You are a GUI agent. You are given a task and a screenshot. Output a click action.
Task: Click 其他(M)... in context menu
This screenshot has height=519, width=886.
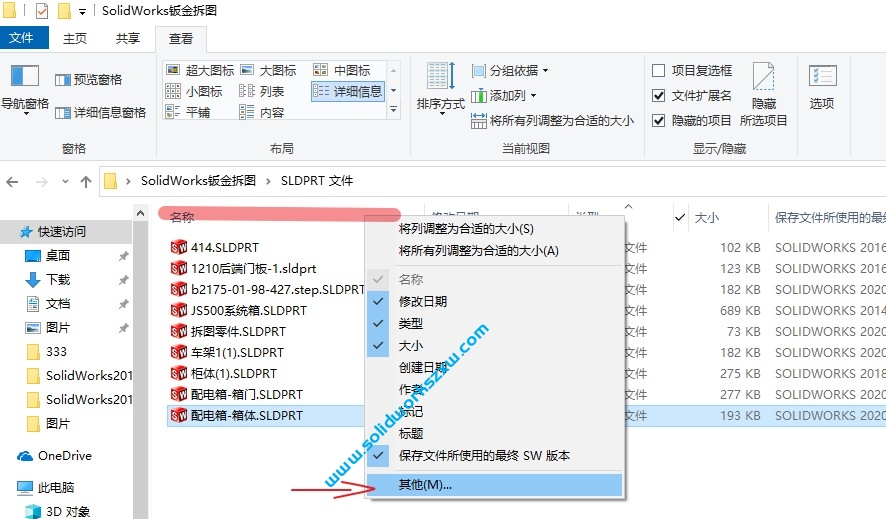pyautogui.click(x=495, y=485)
